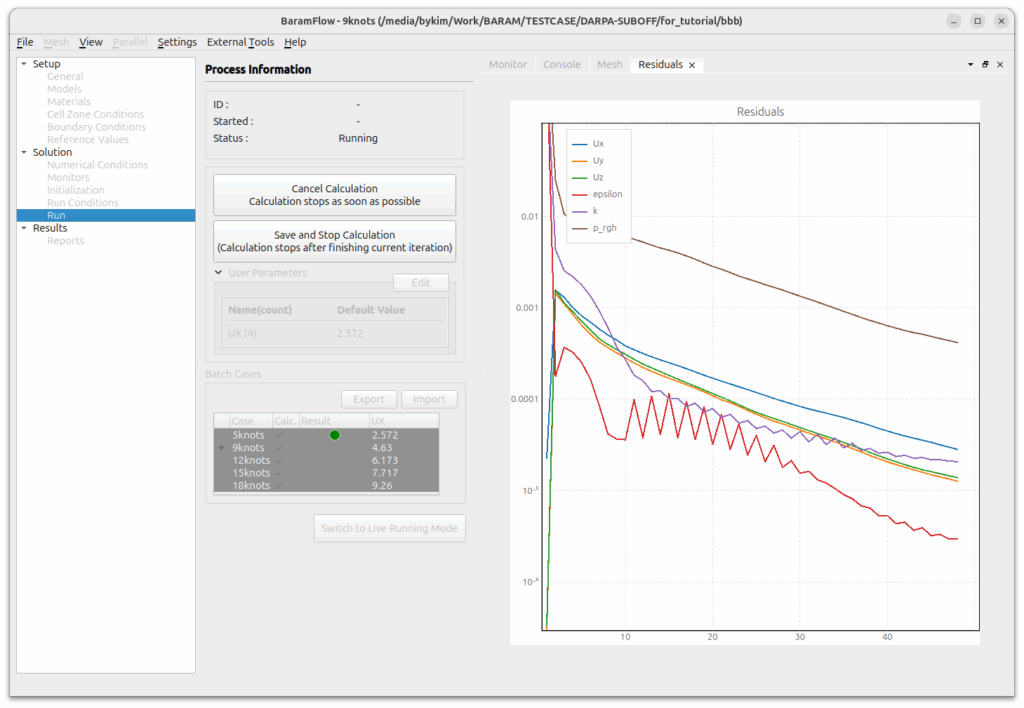Click the UX (4) parameter row
The image size is (1024, 708).
pos(334,333)
